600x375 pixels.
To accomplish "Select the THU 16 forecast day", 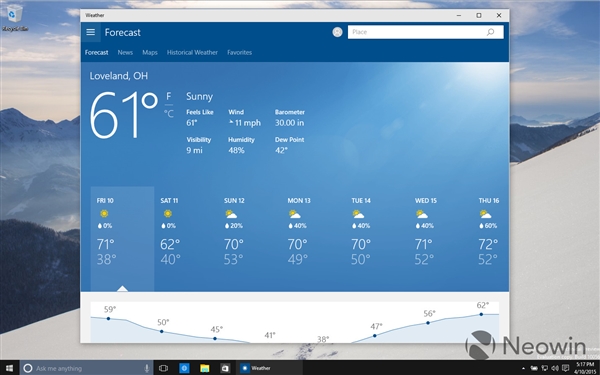I will (491, 239).
